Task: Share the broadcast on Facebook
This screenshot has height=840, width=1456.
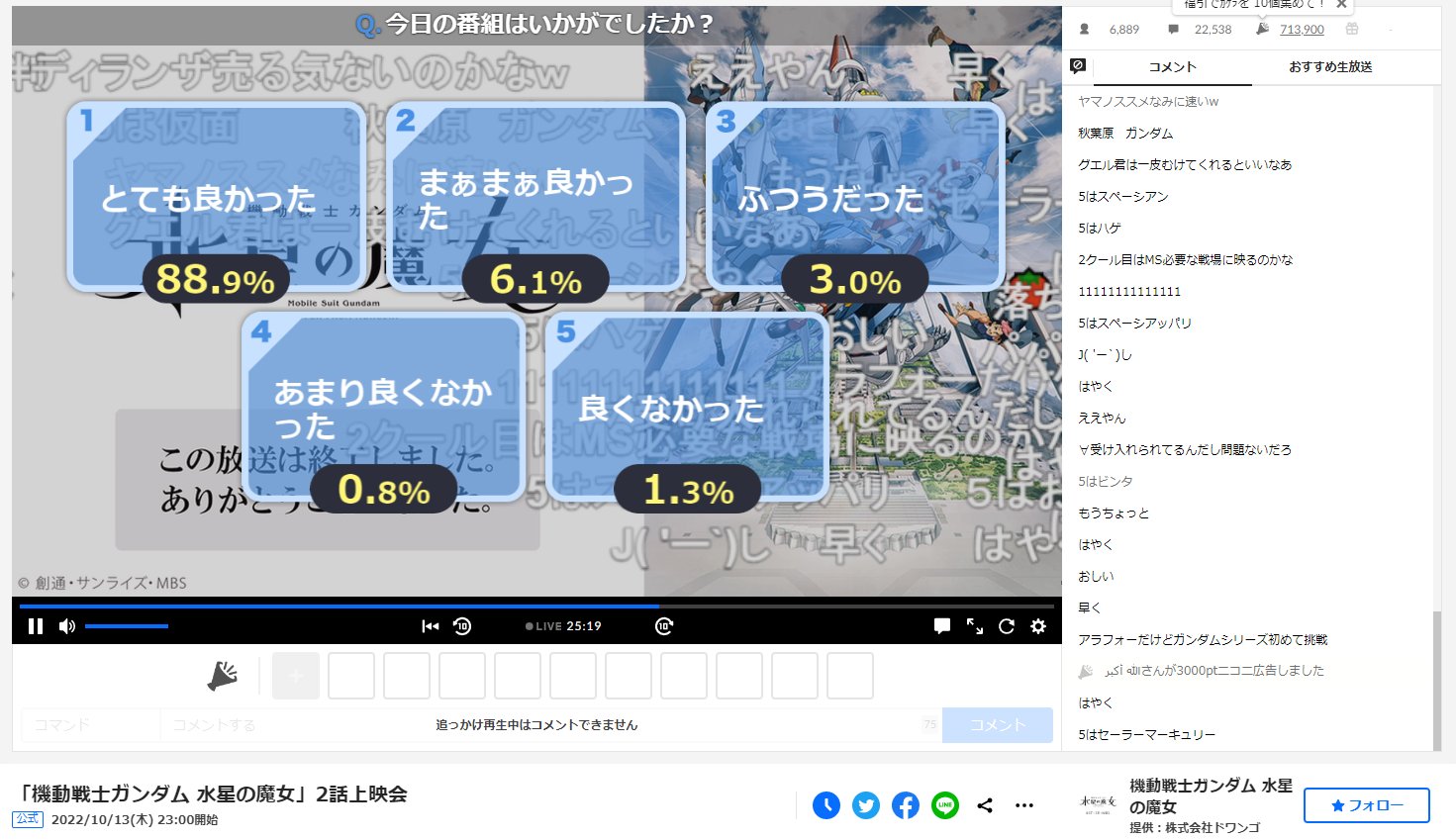Action: point(906,805)
